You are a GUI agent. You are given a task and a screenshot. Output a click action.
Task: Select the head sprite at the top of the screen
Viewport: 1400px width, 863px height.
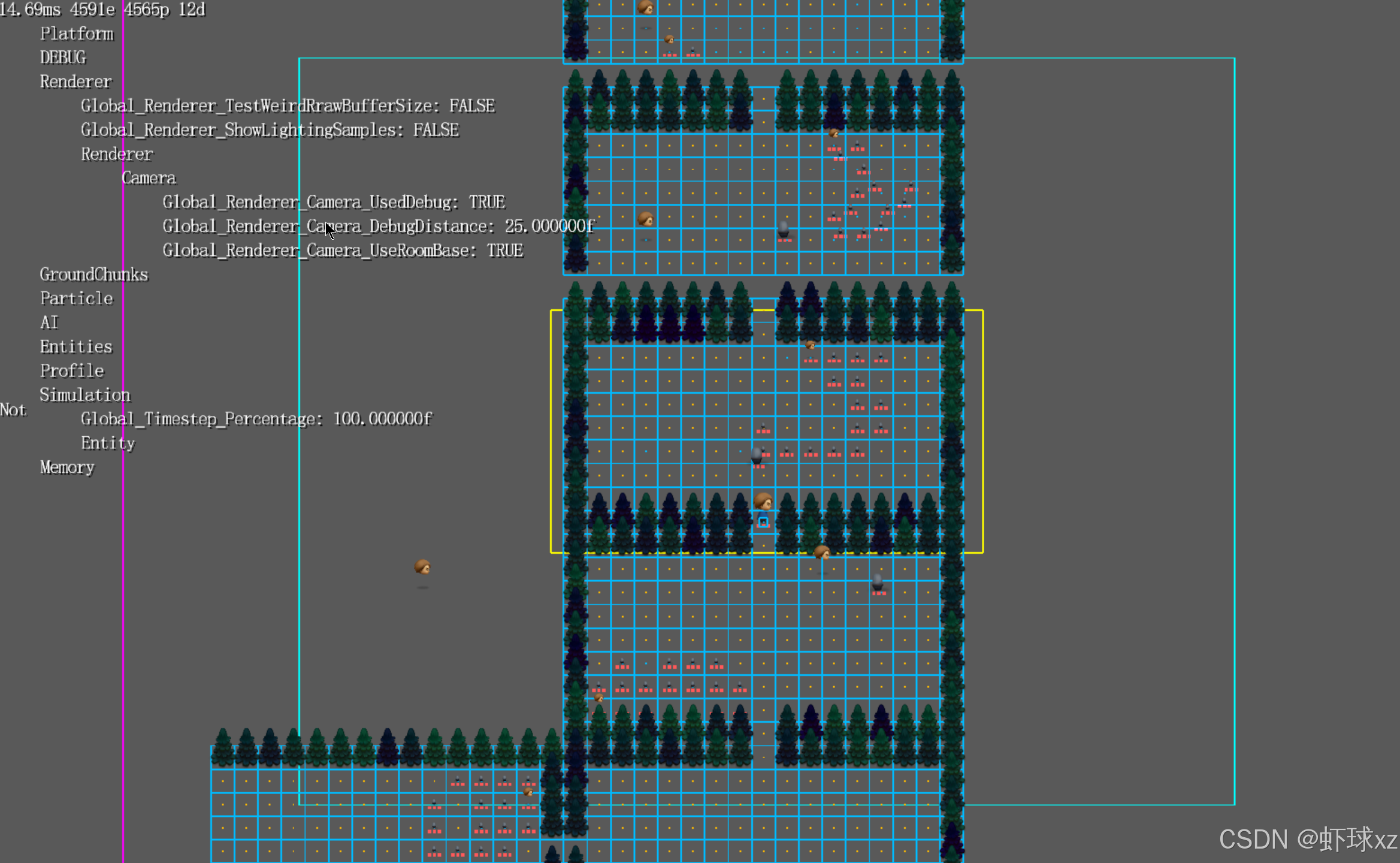click(645, 7)
